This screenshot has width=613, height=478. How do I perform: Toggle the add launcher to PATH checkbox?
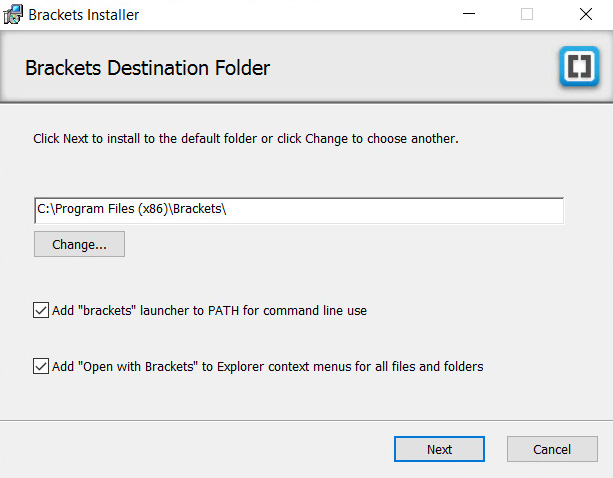pos(41,310)
